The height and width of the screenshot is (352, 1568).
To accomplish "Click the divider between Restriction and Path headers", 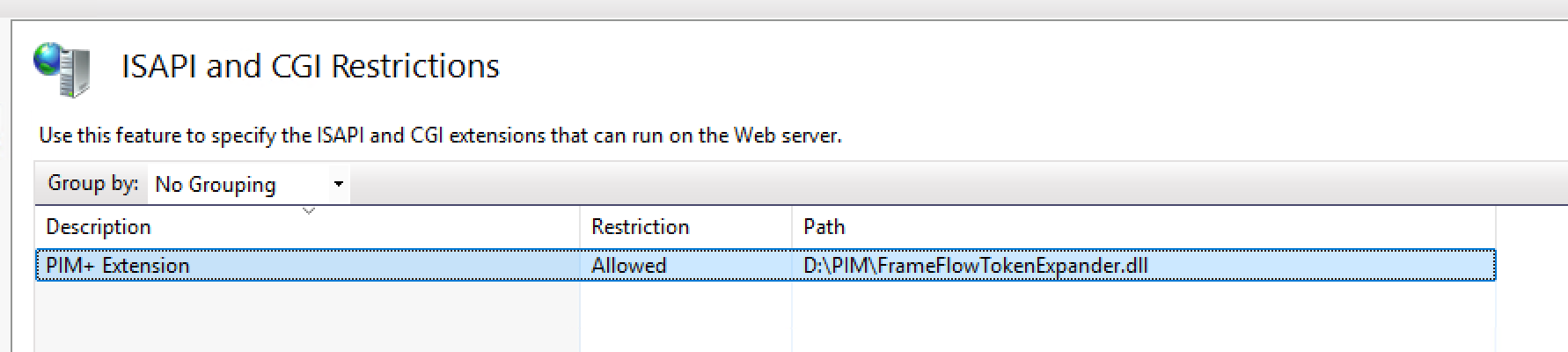I will [x=792, y=227].
